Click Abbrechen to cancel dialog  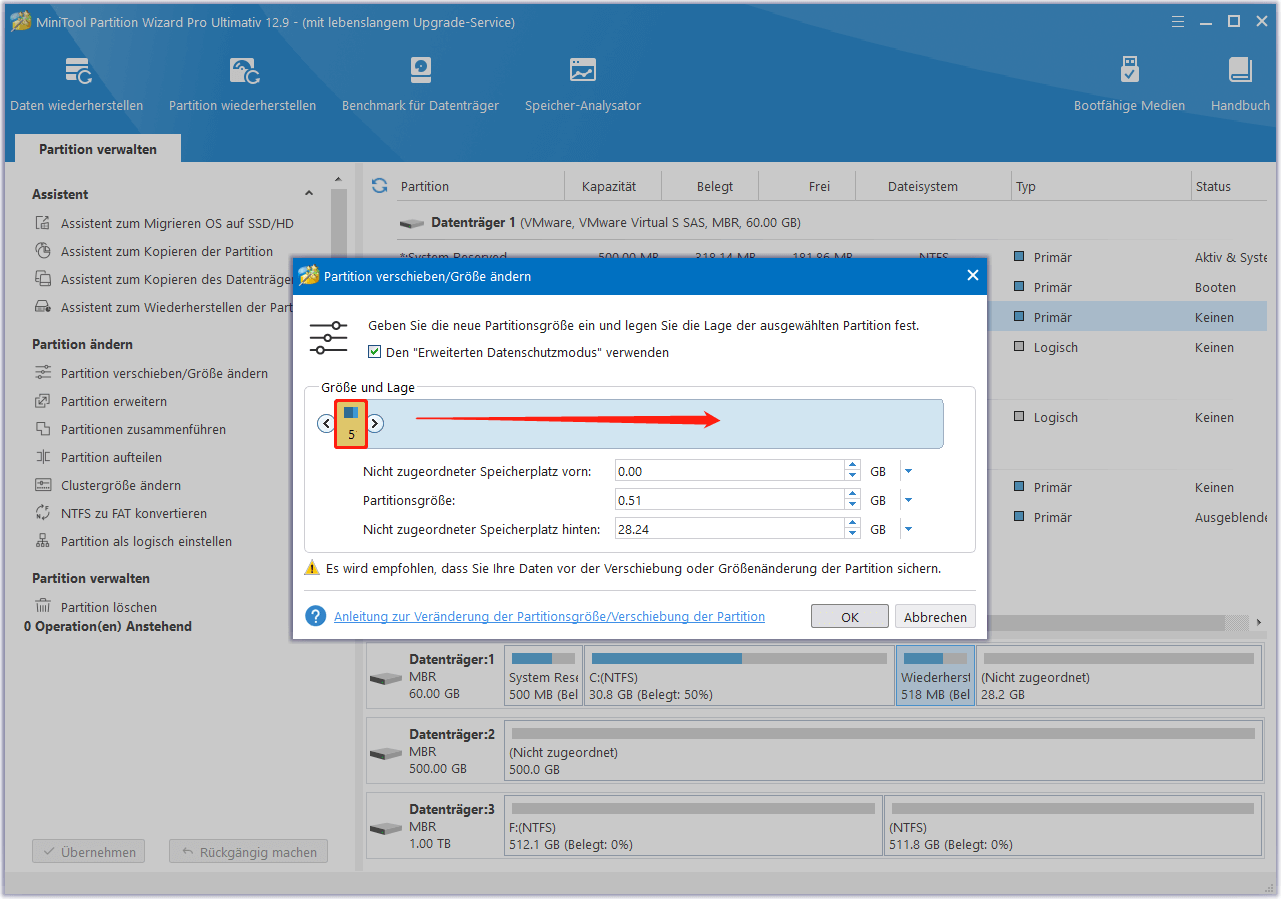click(935, 617)
